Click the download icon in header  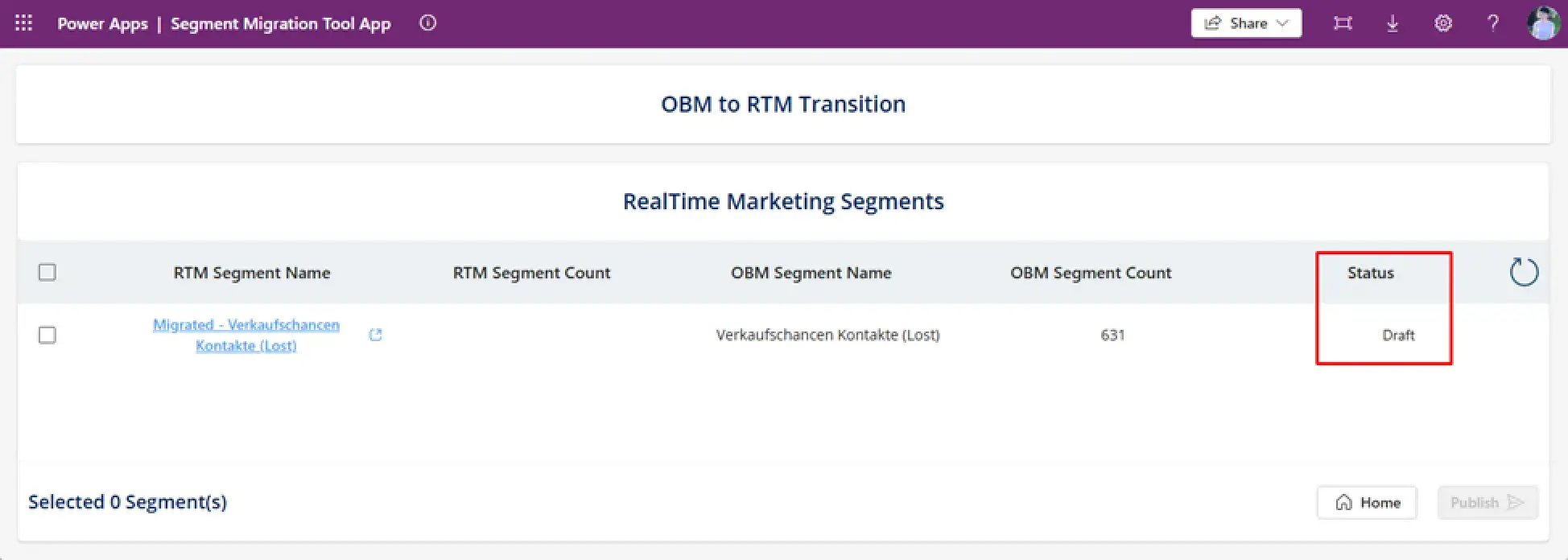click(x=1393, y=23)
